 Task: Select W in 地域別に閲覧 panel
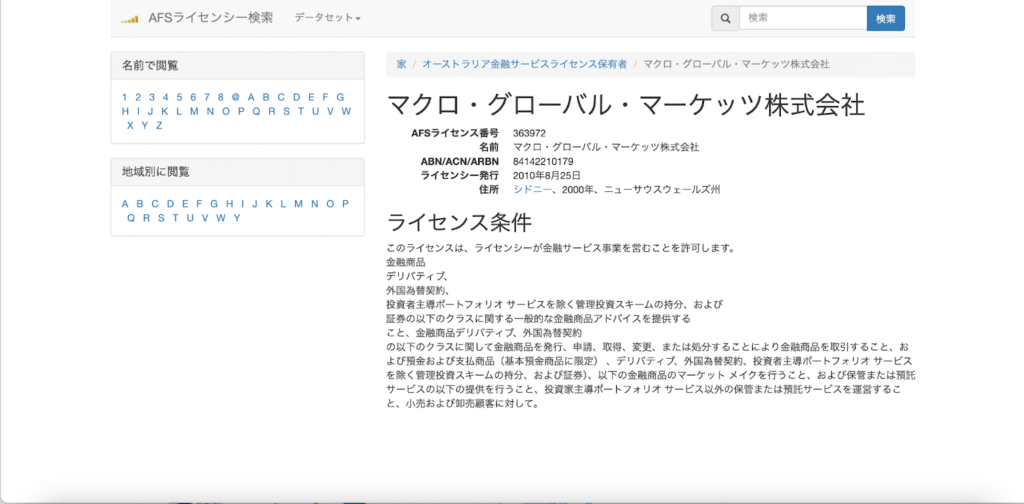221,218
